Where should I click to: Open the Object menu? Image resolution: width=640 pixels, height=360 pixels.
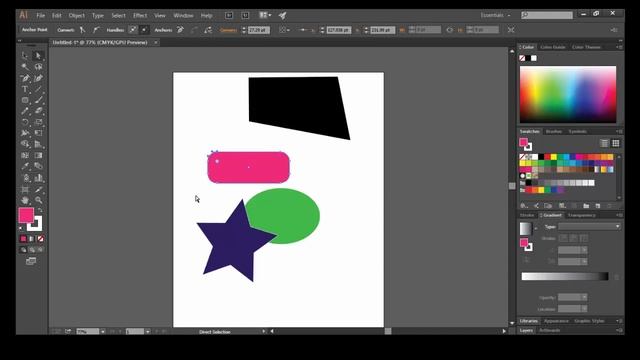click(x=76, y=16)
